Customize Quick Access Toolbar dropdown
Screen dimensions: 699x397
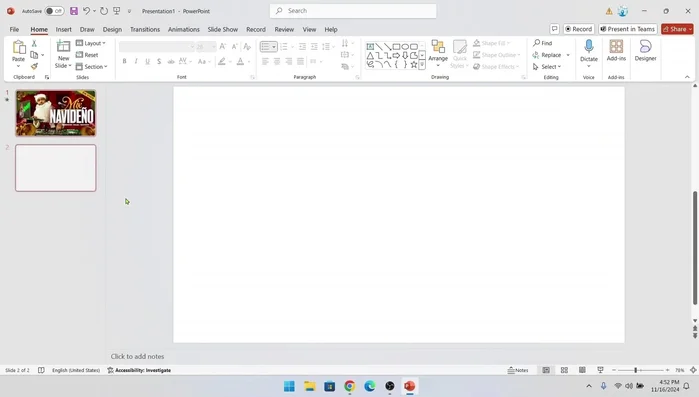point(129,11)
